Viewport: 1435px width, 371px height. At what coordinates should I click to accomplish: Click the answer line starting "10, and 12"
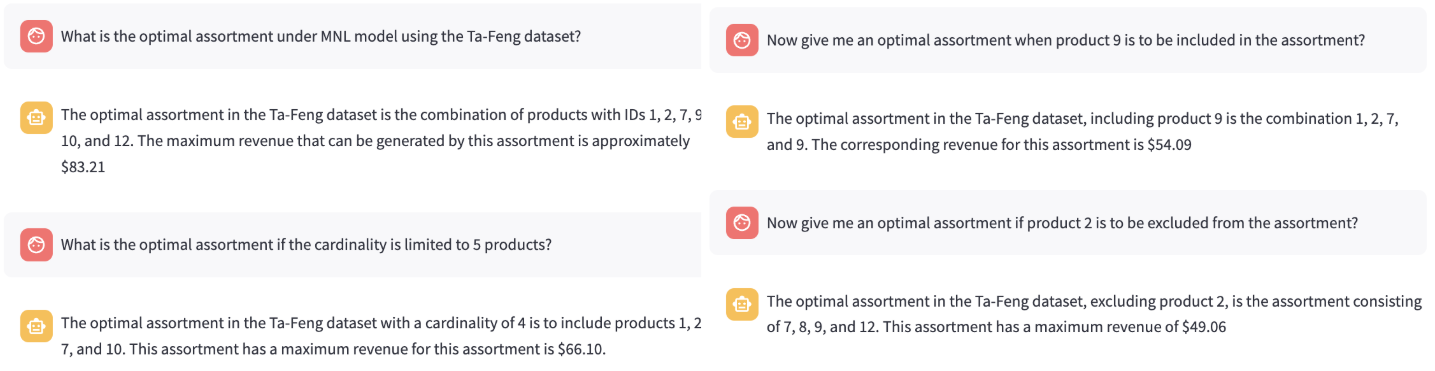375,141
